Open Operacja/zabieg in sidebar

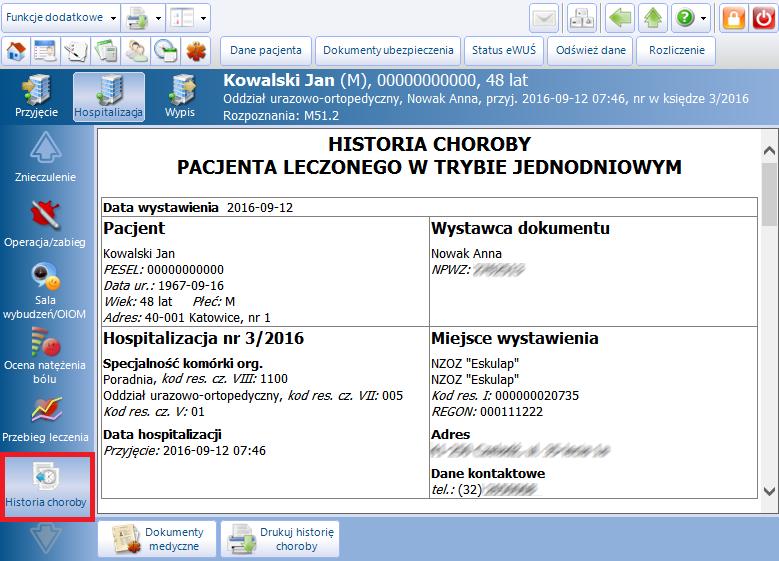click(x=45, y=223)
